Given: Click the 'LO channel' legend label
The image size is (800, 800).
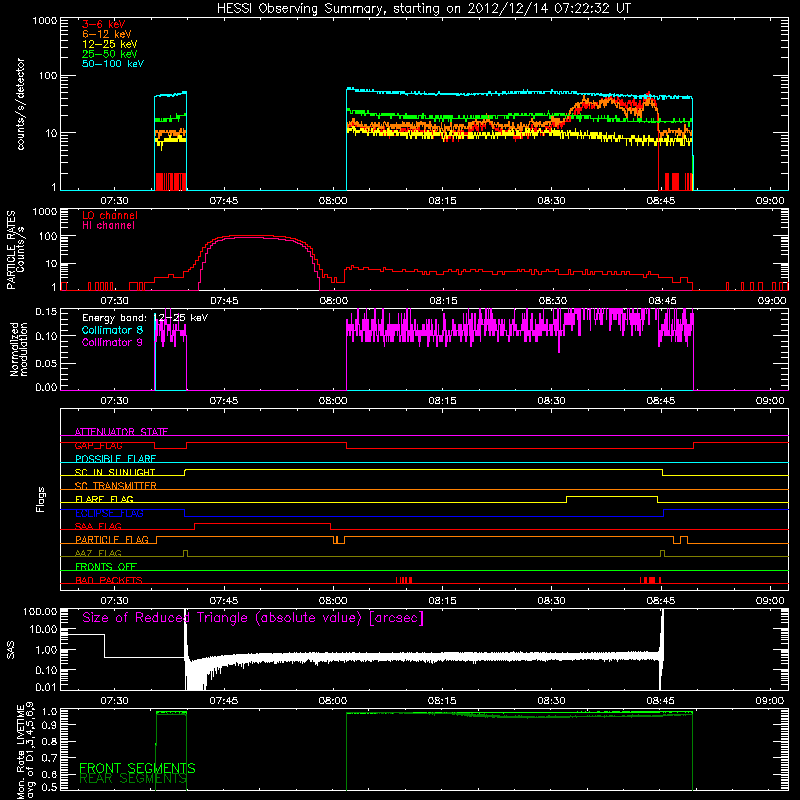Looking at the screenshot, I should (110, 215).
